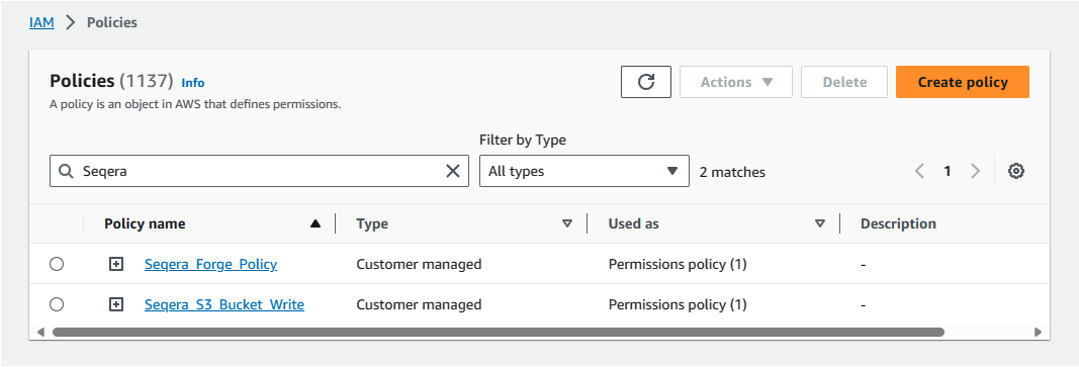This screenshot has height=367, width=1079.
Task: Go to previous page arrow
Action: tap(919, 171)
